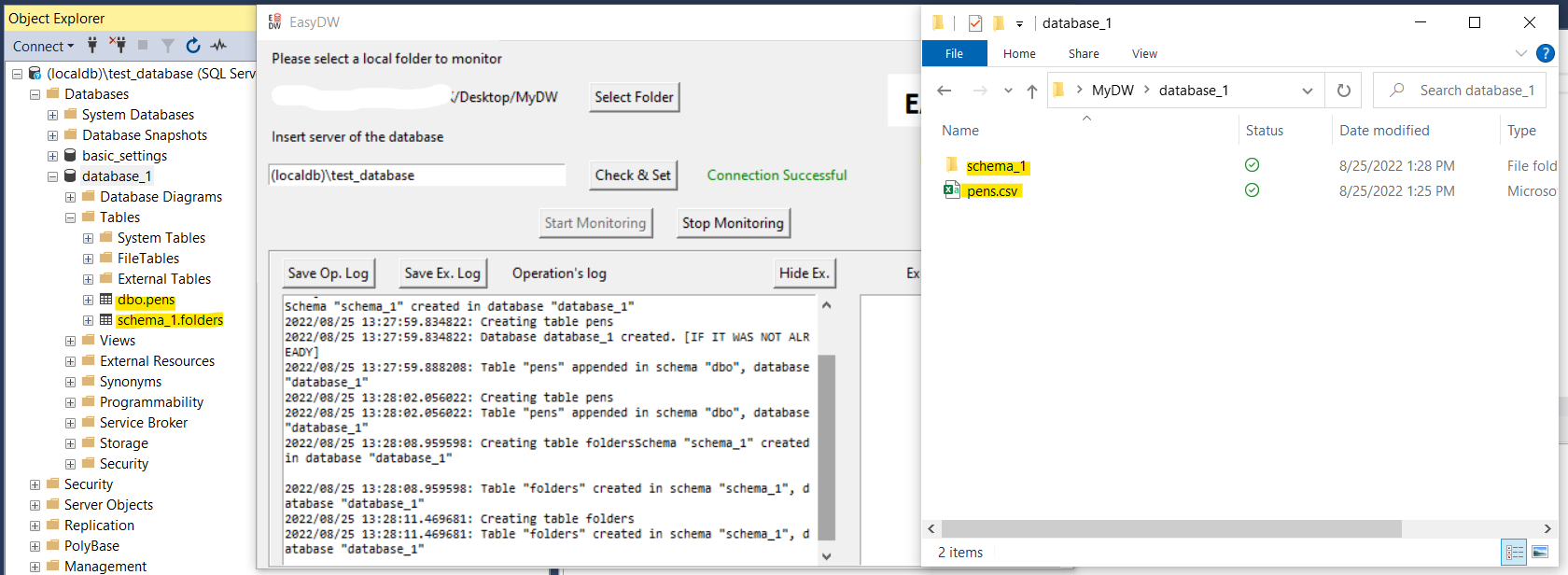Click the EasyDW app icon in title bar
This screenshot has width=1568, height=575.
274,21
